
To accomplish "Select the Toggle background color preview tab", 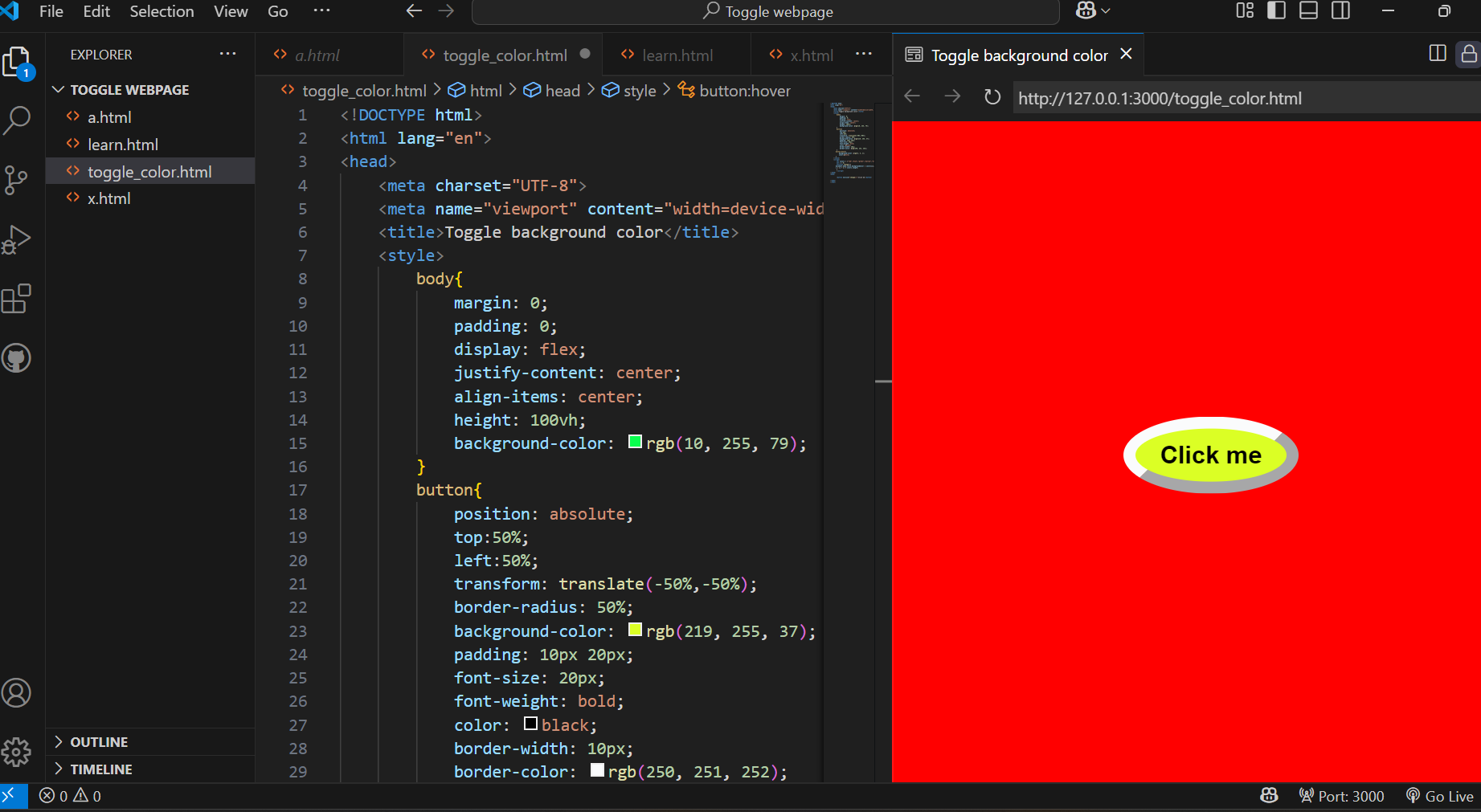I will [x=1019, y=55].
